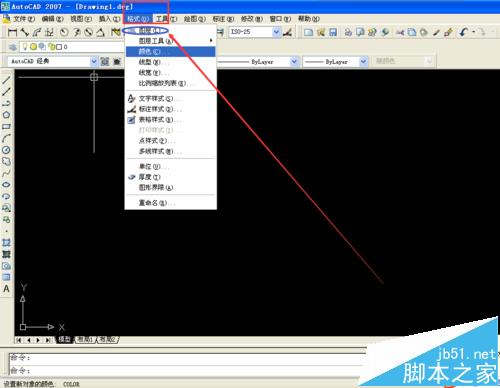Select the Insert Block tool
Image resolution: width=500 pixels, height=388 pixels.
6,208
